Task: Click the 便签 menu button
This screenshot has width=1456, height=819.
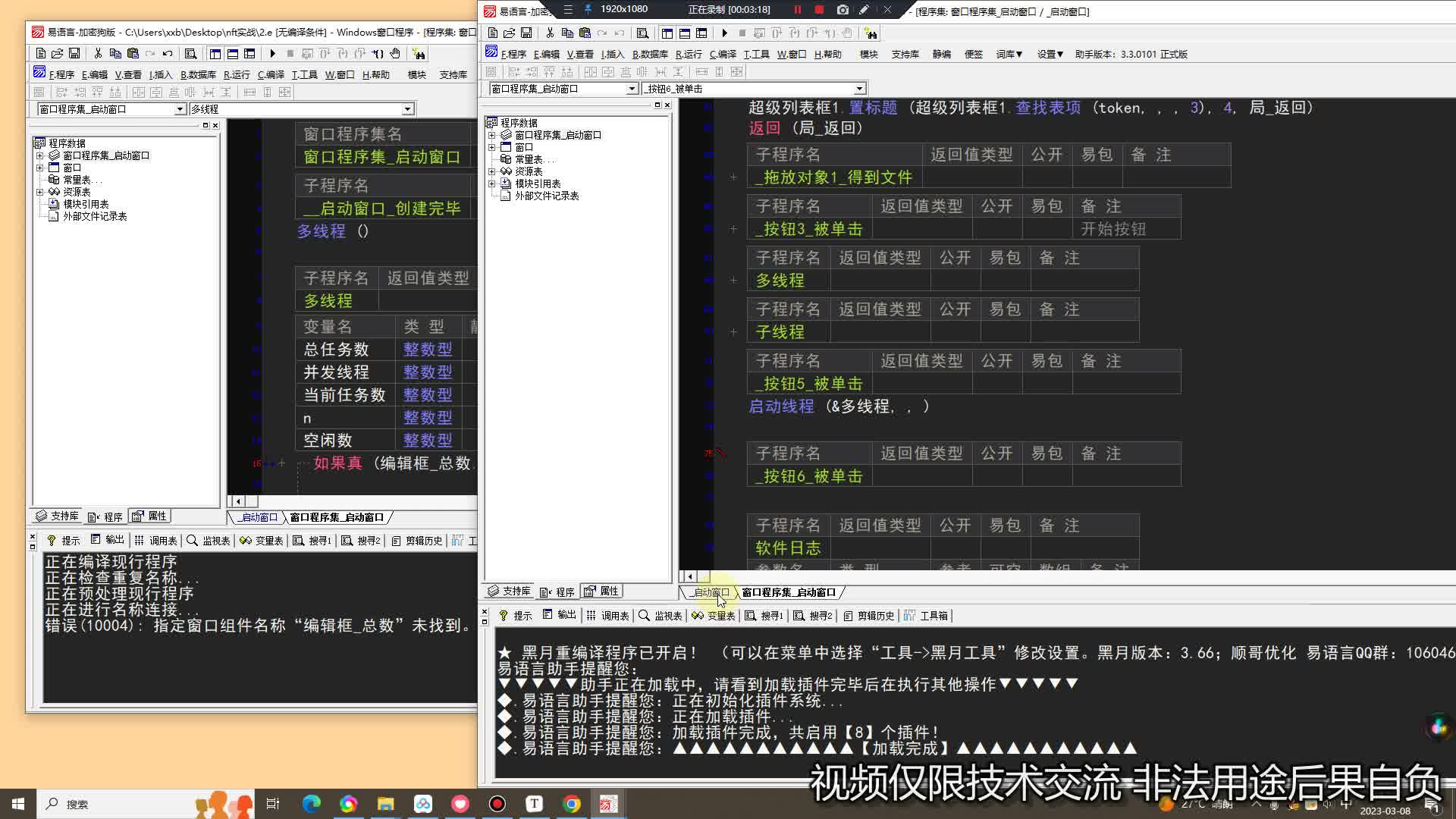Action: [973, 54]
